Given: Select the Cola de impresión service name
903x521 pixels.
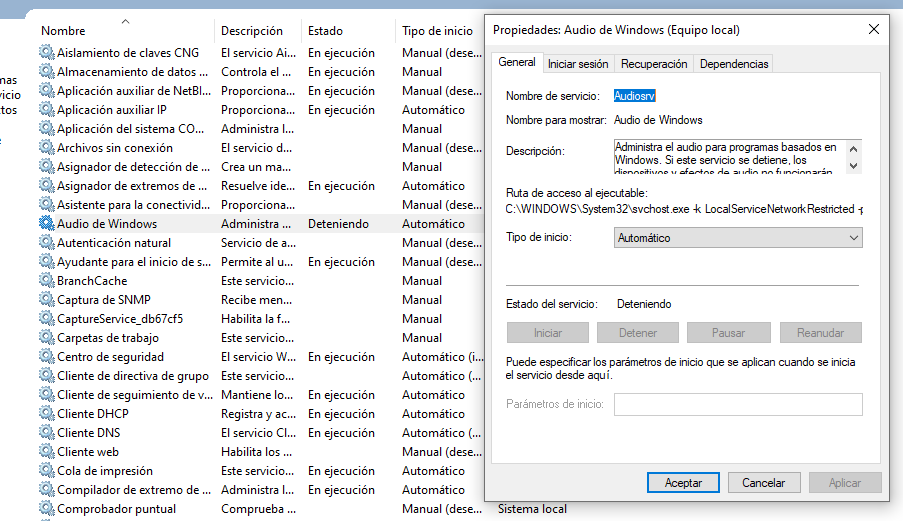Looking at the screenshot, I should tap(105, 471).
